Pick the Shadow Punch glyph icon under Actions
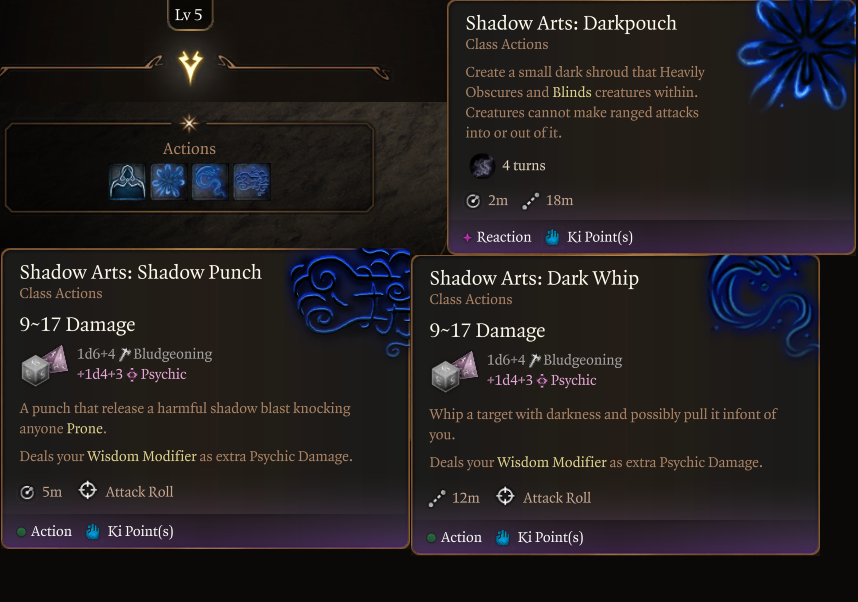The height and width of the screenshot is (602, 858). click(251, 182)
